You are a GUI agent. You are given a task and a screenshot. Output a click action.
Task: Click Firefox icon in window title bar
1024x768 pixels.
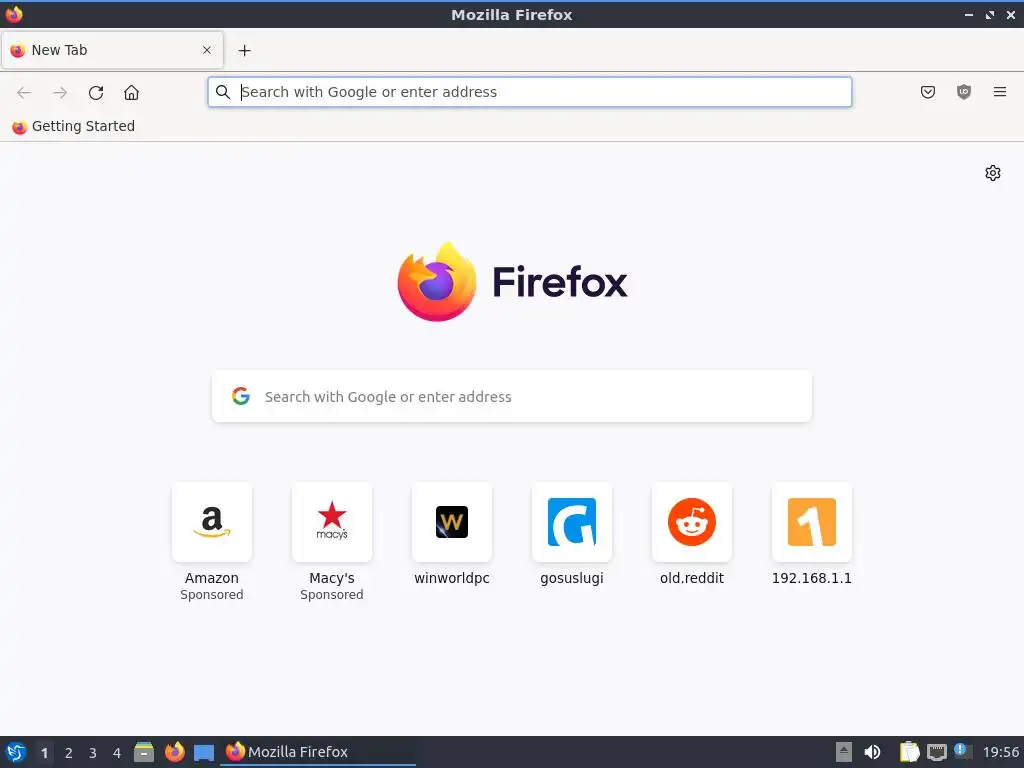pyautogui.click(x=14, y=14)
